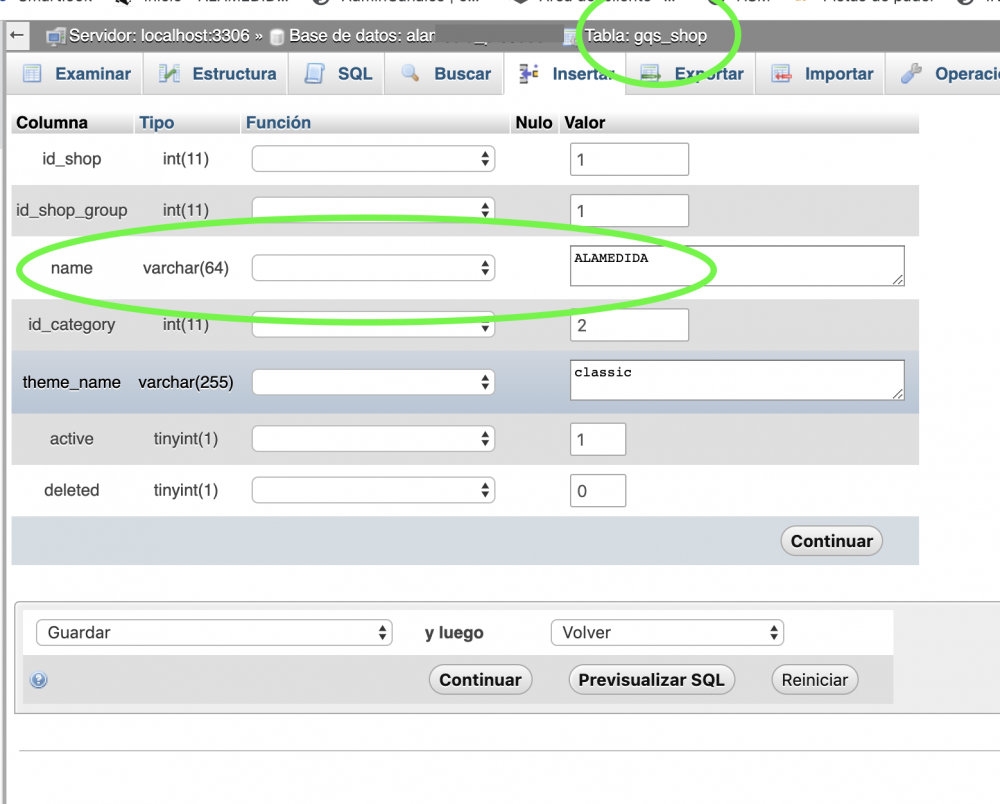The image size is (1000, 804).
Task: Click the theme_name column label
Action: [71, 382]
